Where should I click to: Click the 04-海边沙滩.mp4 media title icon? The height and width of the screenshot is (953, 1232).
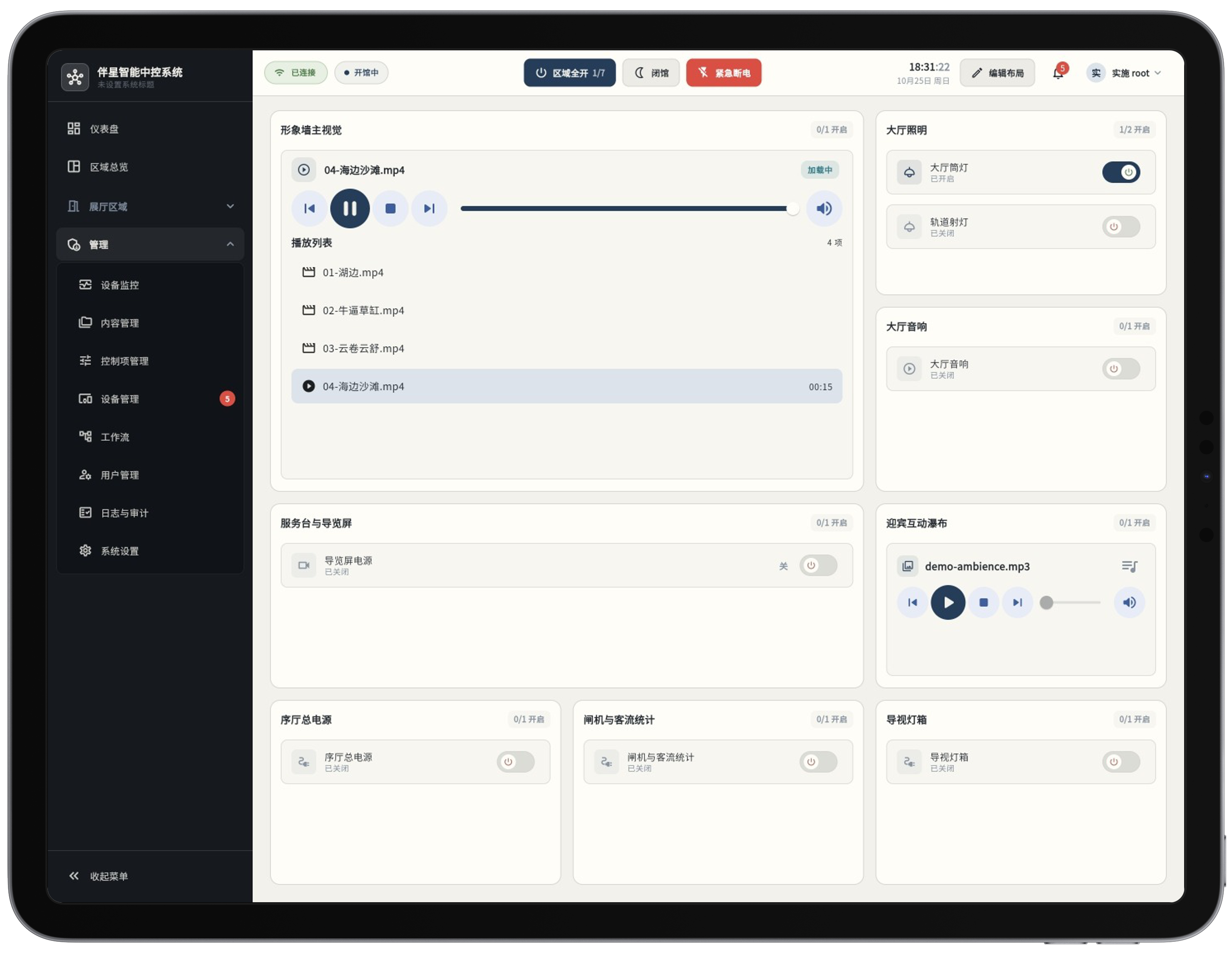tap(303, 170)
